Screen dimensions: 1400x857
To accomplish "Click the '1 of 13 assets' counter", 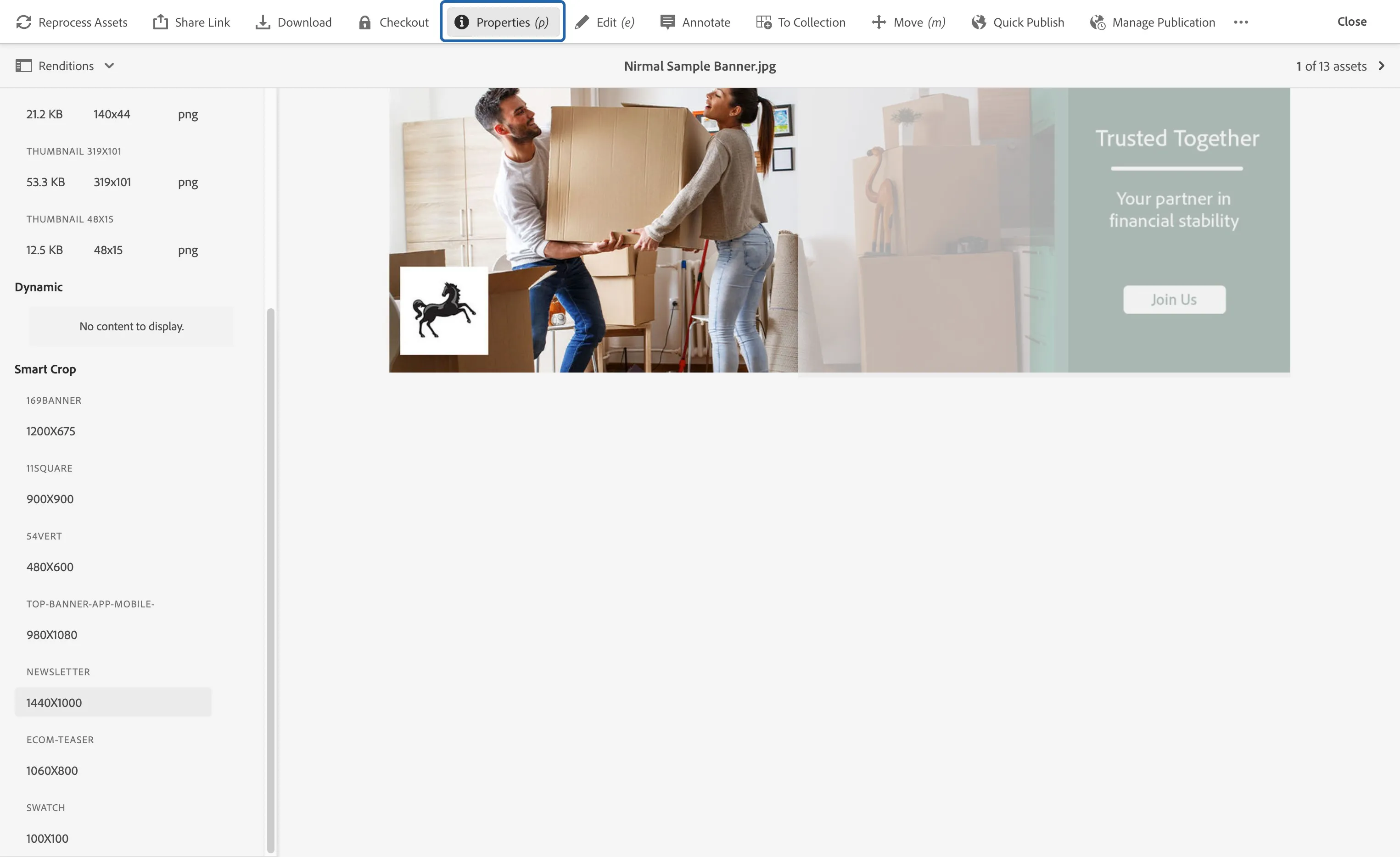I will [1331, 66].
